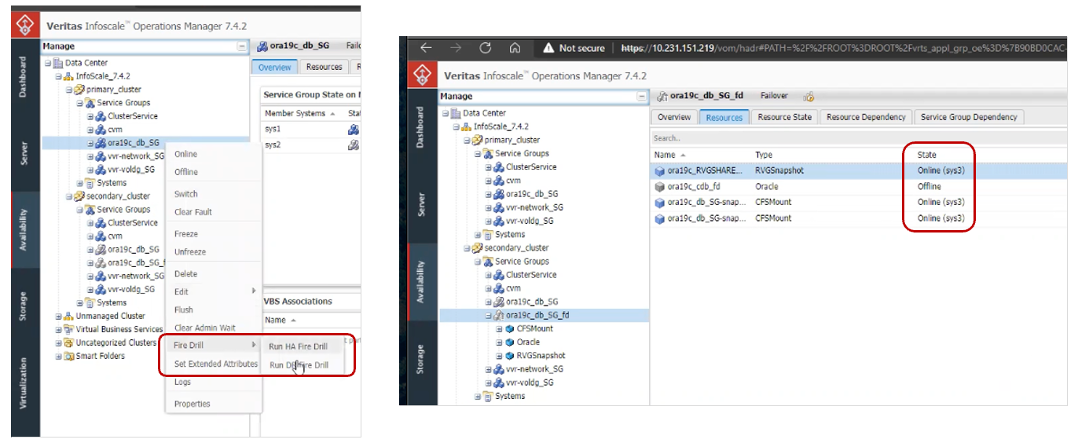
Task: Open the Resource Dependency tab
Action: [x=865, y=117]
